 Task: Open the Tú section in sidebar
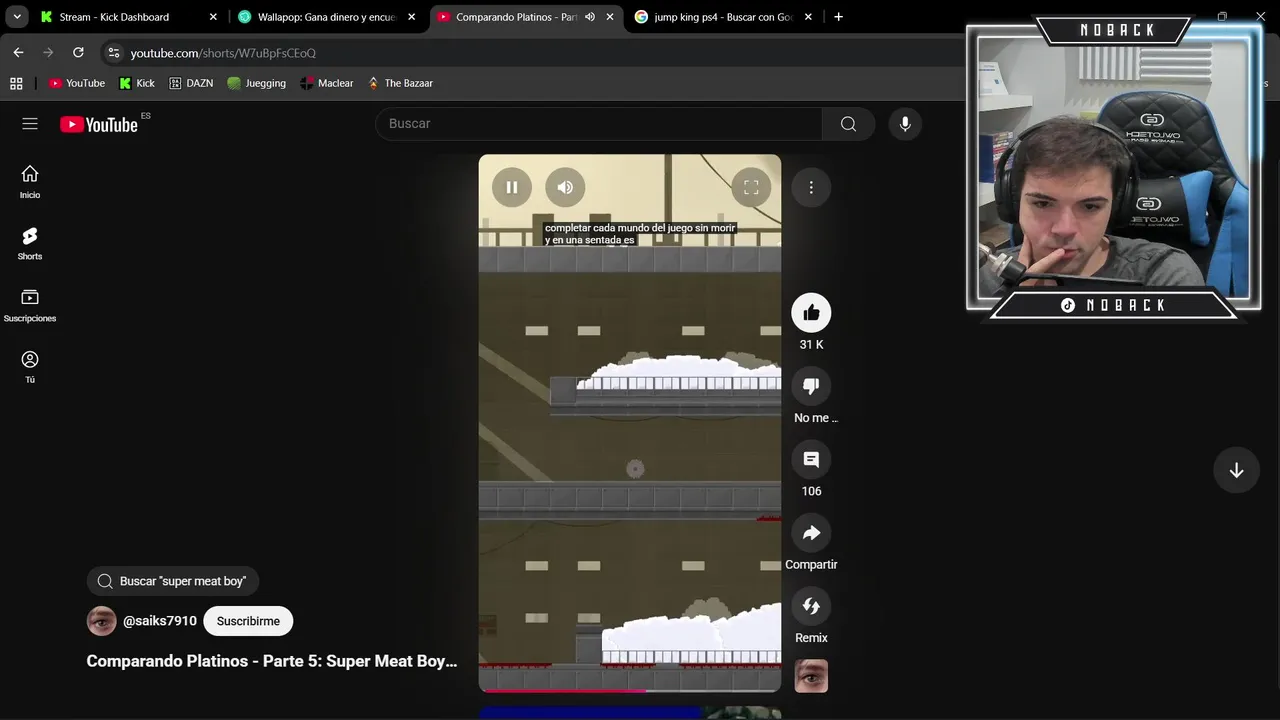pos(30,367)
